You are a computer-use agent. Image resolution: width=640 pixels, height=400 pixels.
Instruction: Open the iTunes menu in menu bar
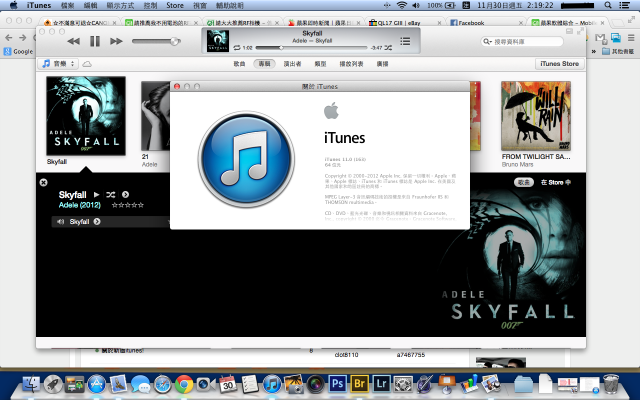[39, 5]
